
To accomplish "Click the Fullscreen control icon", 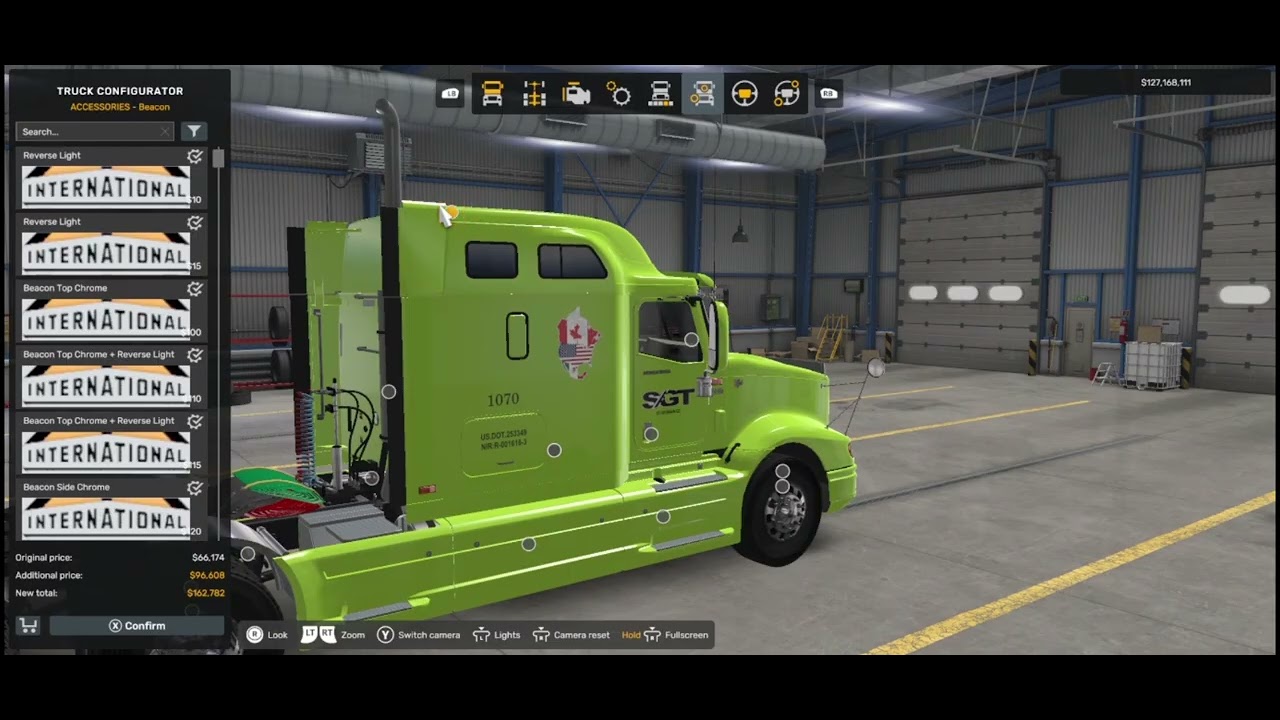I will (x=652, y=635).
